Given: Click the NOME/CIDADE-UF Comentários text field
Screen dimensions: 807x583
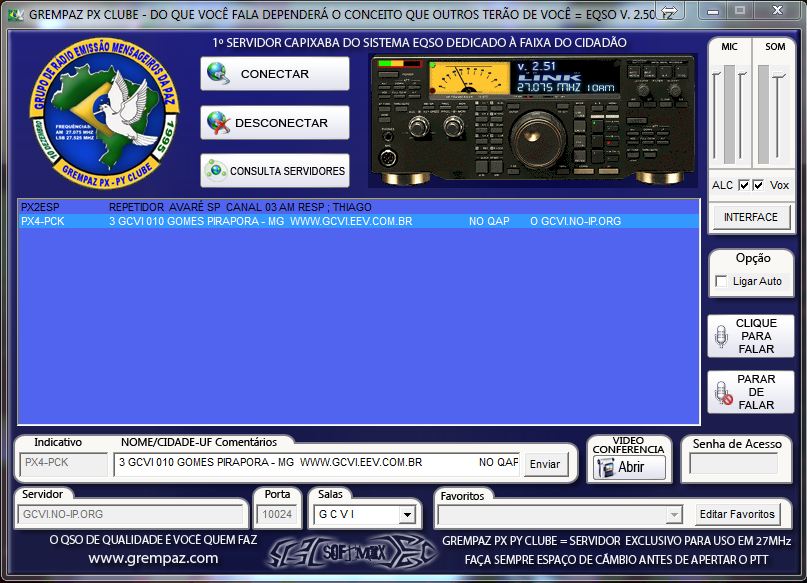Looking at the screenshot, I should click(x=317, y=463).
